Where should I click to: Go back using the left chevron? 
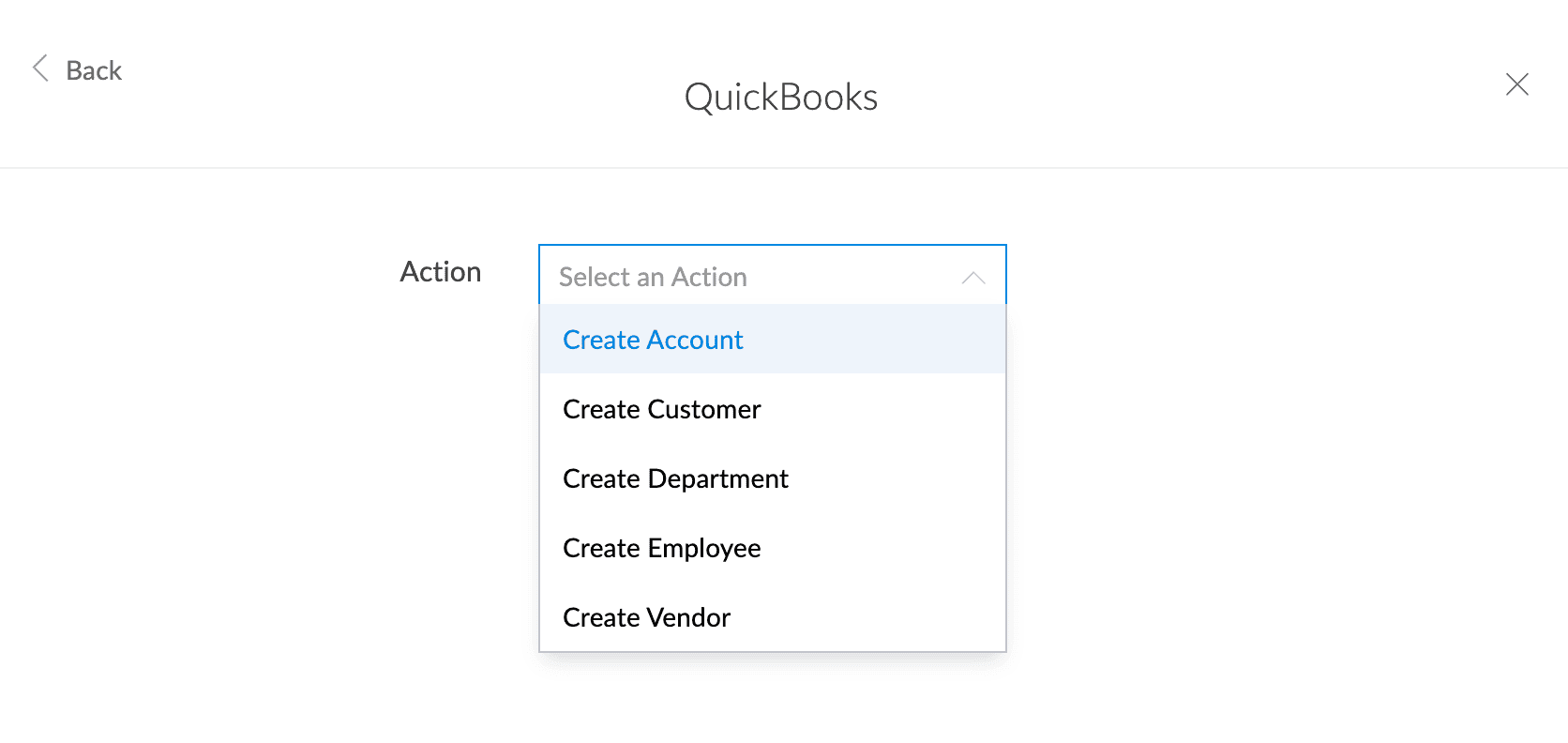(x=40, y=68)
